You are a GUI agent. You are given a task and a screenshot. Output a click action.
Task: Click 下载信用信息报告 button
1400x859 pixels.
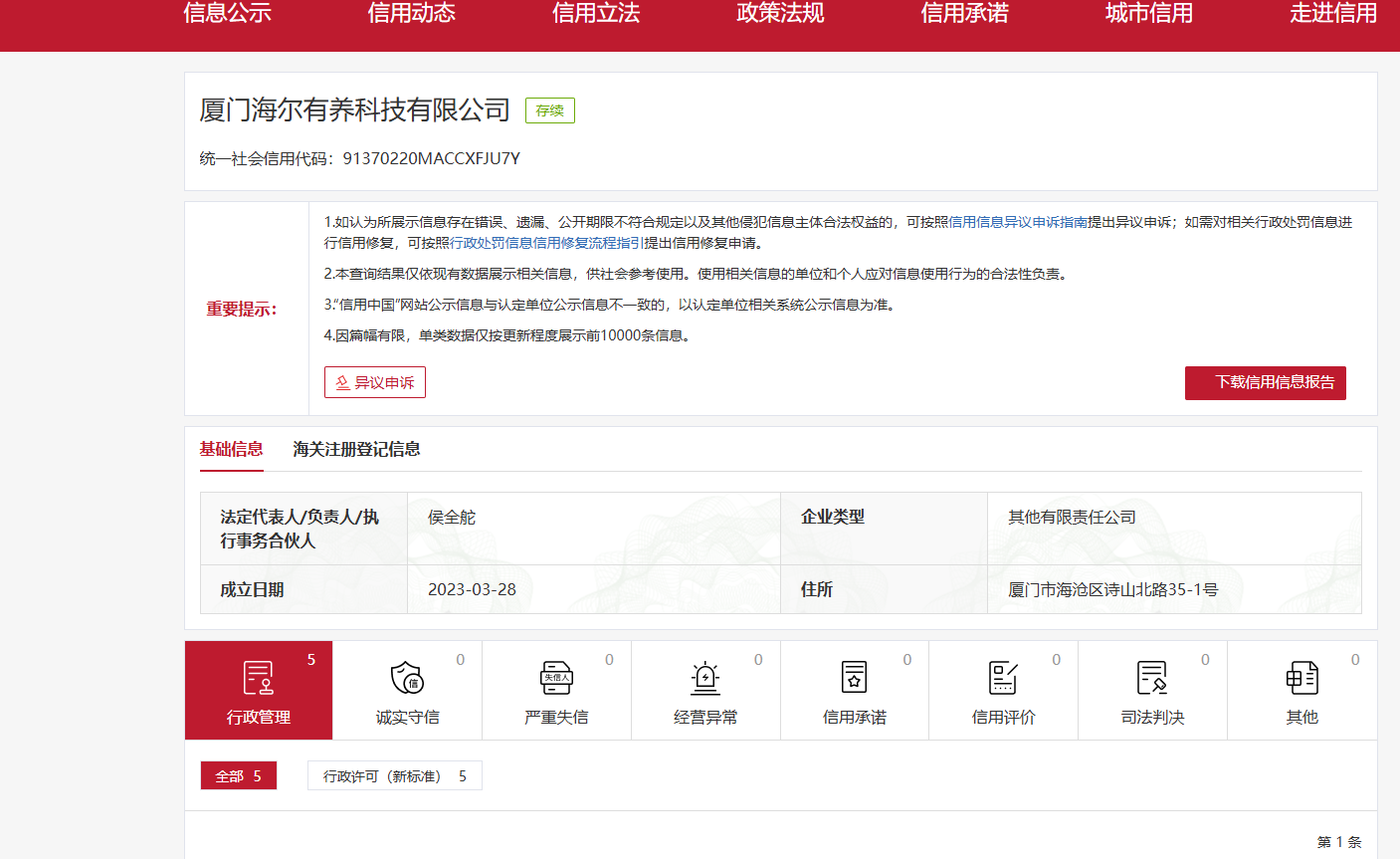[x=1265, y=383]
